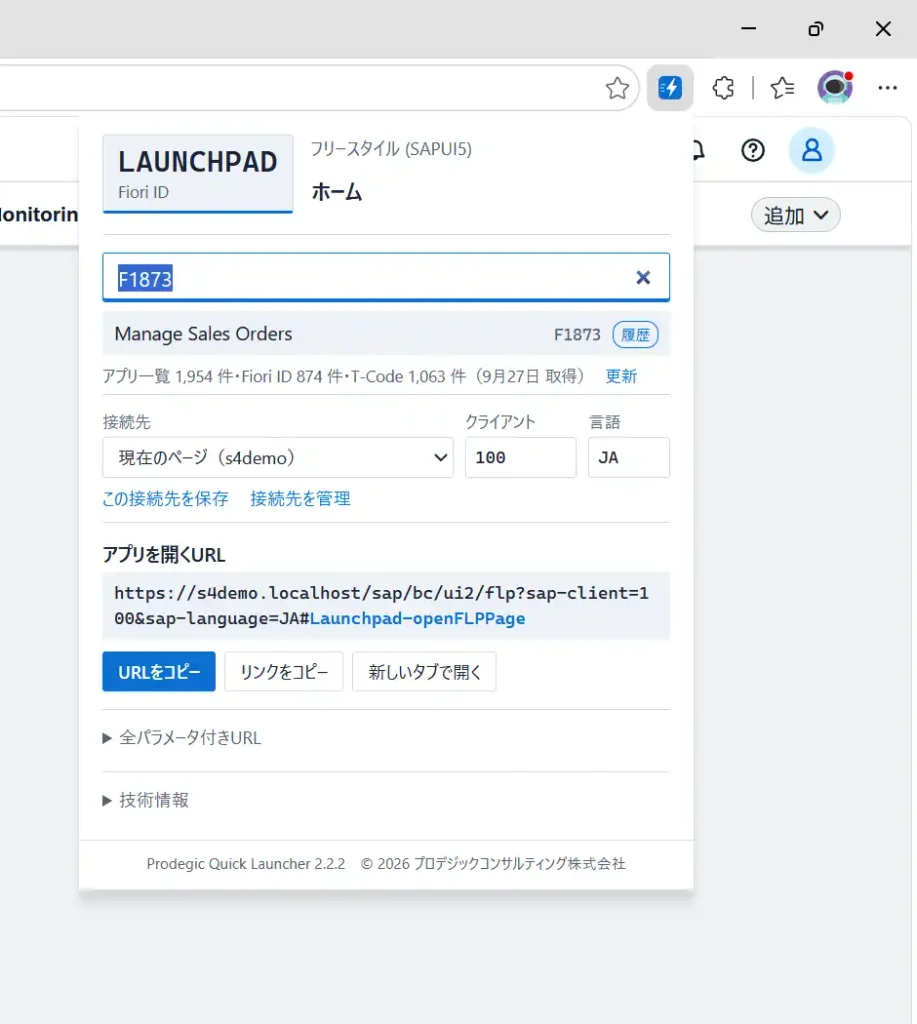Click the 更新 link
The height and width of the screenshot is (1024, 917).
(x=620, y=376)
